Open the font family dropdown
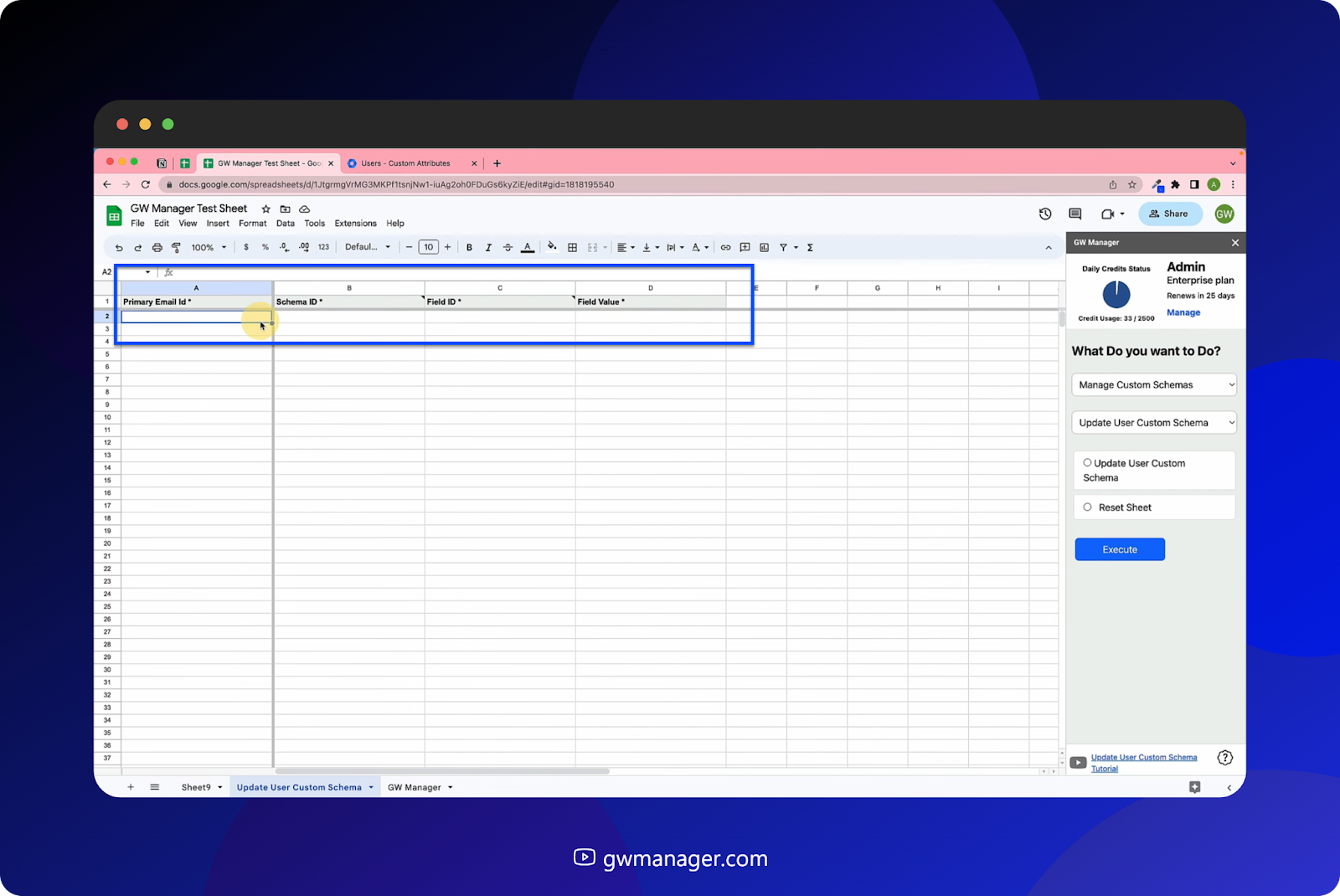This screenshot has width=1340, height=896. pos(368,247)
